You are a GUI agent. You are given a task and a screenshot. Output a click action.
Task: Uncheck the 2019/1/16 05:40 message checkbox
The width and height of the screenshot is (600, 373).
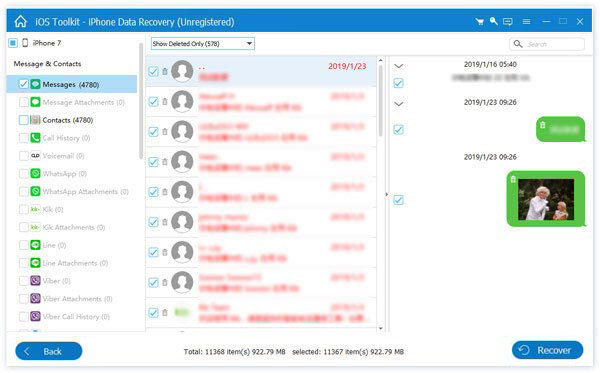pyautogui.click(x=398, y=83)
